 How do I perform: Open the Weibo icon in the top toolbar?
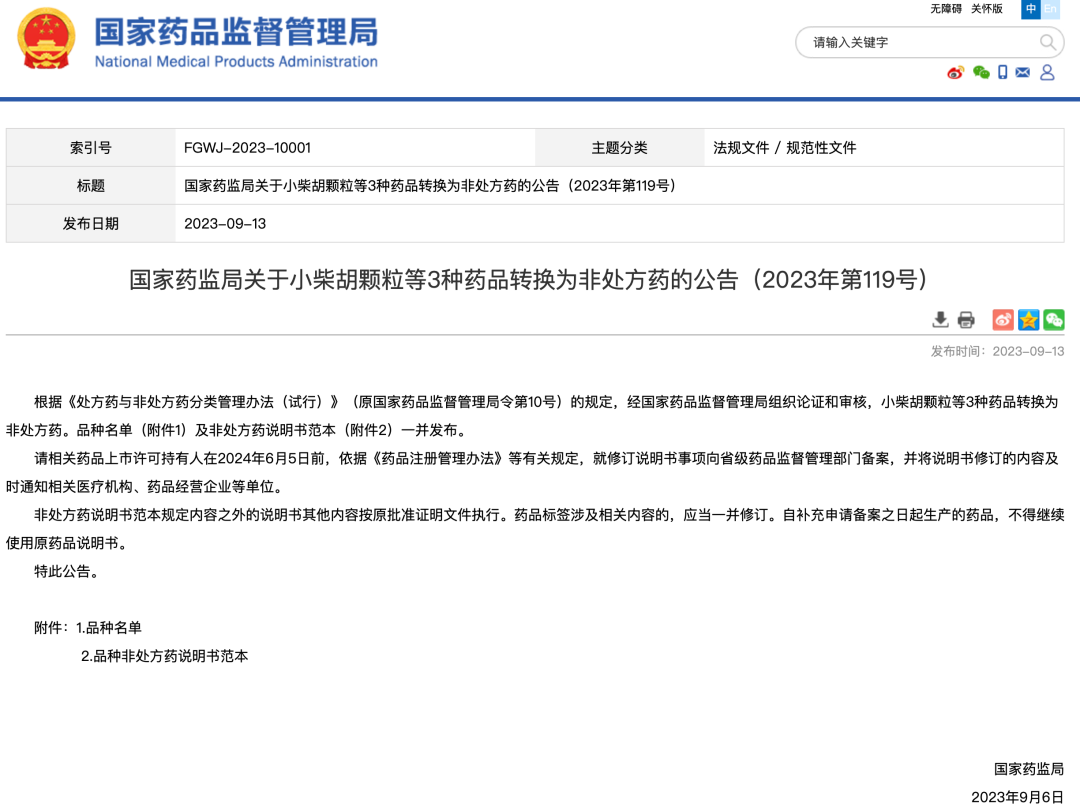955,73
